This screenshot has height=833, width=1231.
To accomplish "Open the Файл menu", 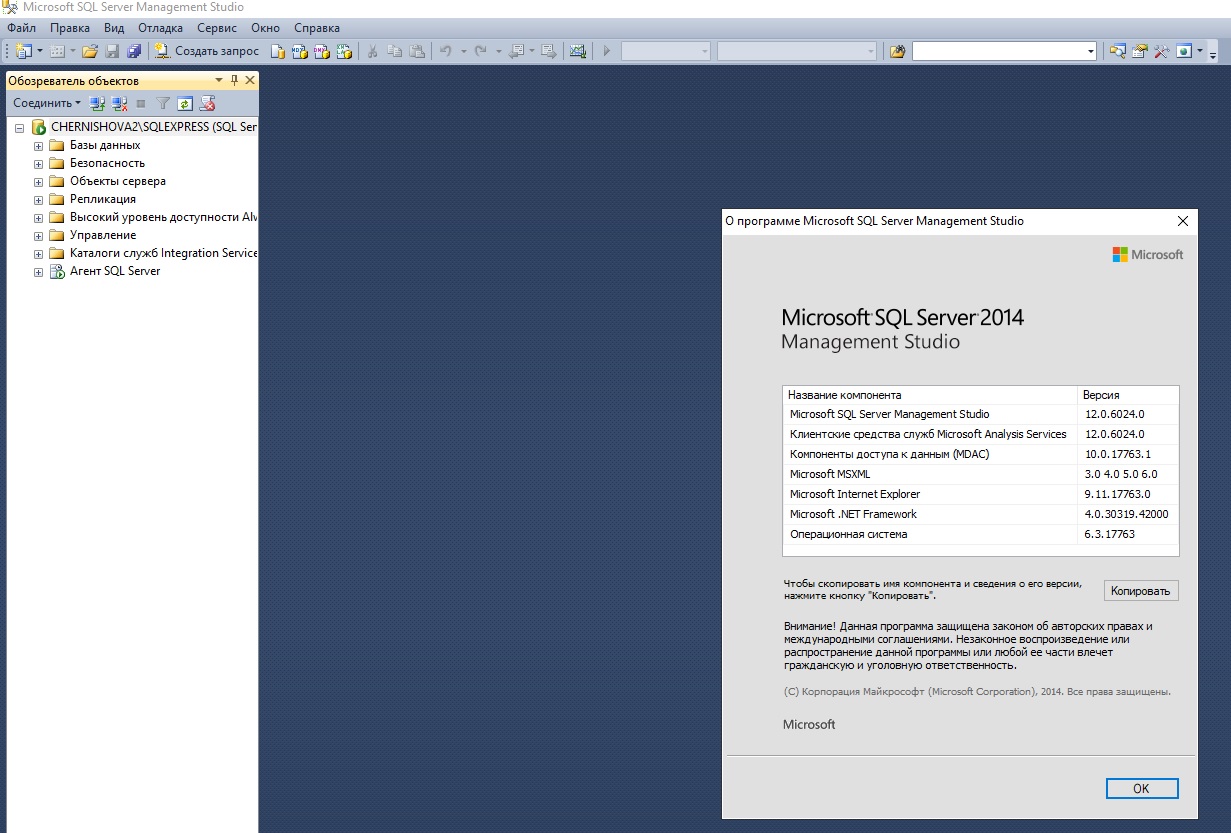I will coord(21,28).
